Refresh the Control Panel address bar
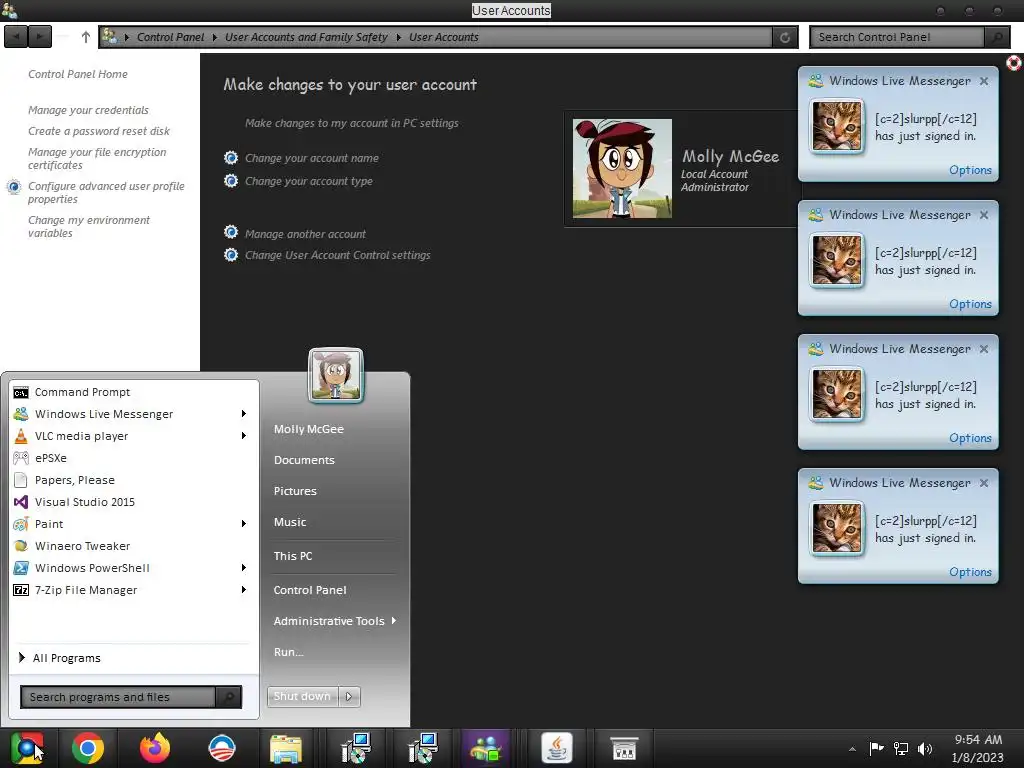 click(x=785, y=37)
